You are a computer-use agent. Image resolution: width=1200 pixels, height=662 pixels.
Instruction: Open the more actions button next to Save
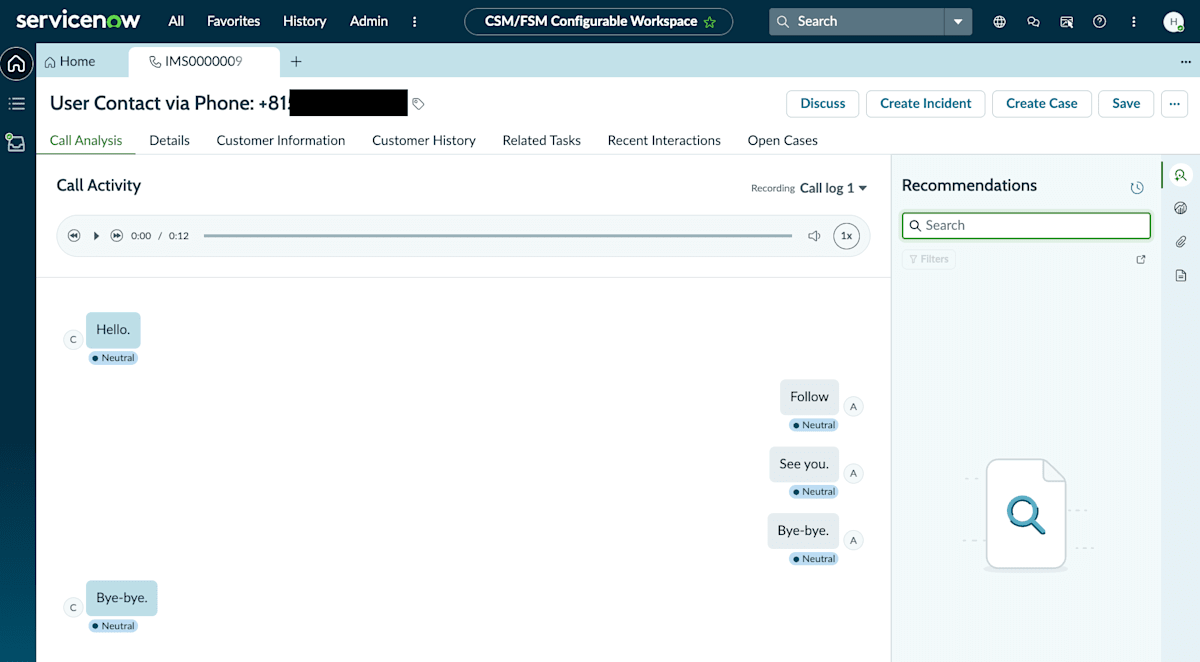click(x=1174, y=103)
